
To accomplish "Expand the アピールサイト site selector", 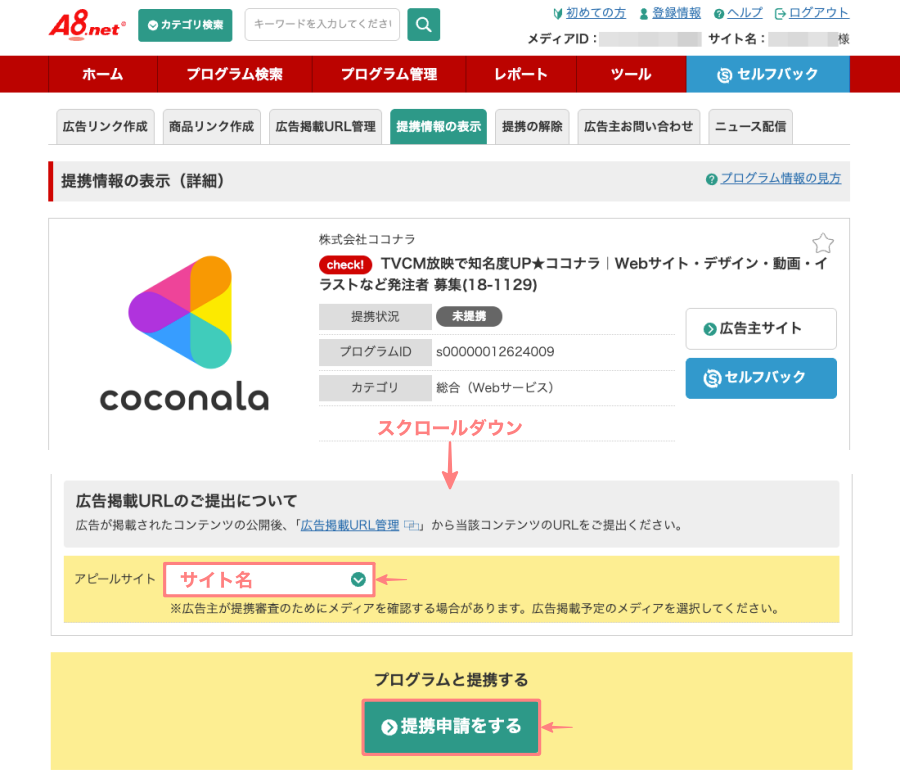I will click(269, 580).
